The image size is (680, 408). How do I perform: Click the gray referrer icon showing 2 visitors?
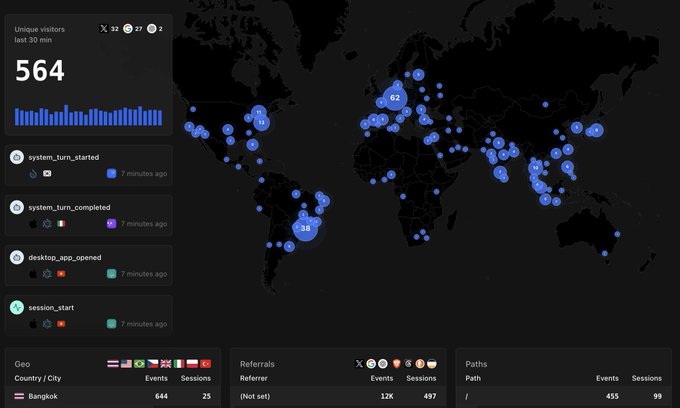click(151, 29)
